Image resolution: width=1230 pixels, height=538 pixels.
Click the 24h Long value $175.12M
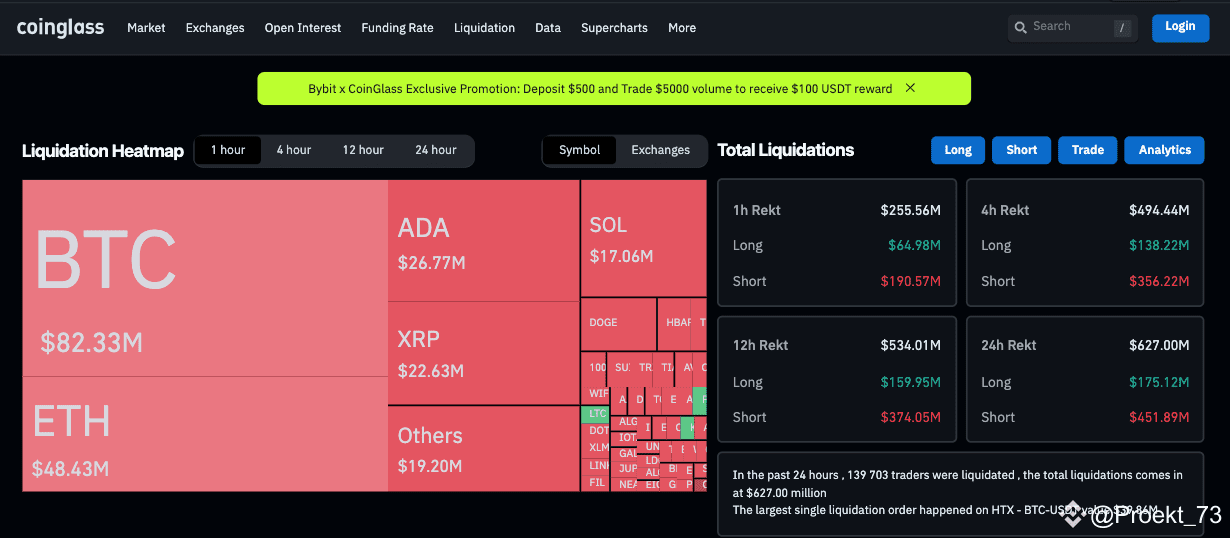click(1159, 382)
